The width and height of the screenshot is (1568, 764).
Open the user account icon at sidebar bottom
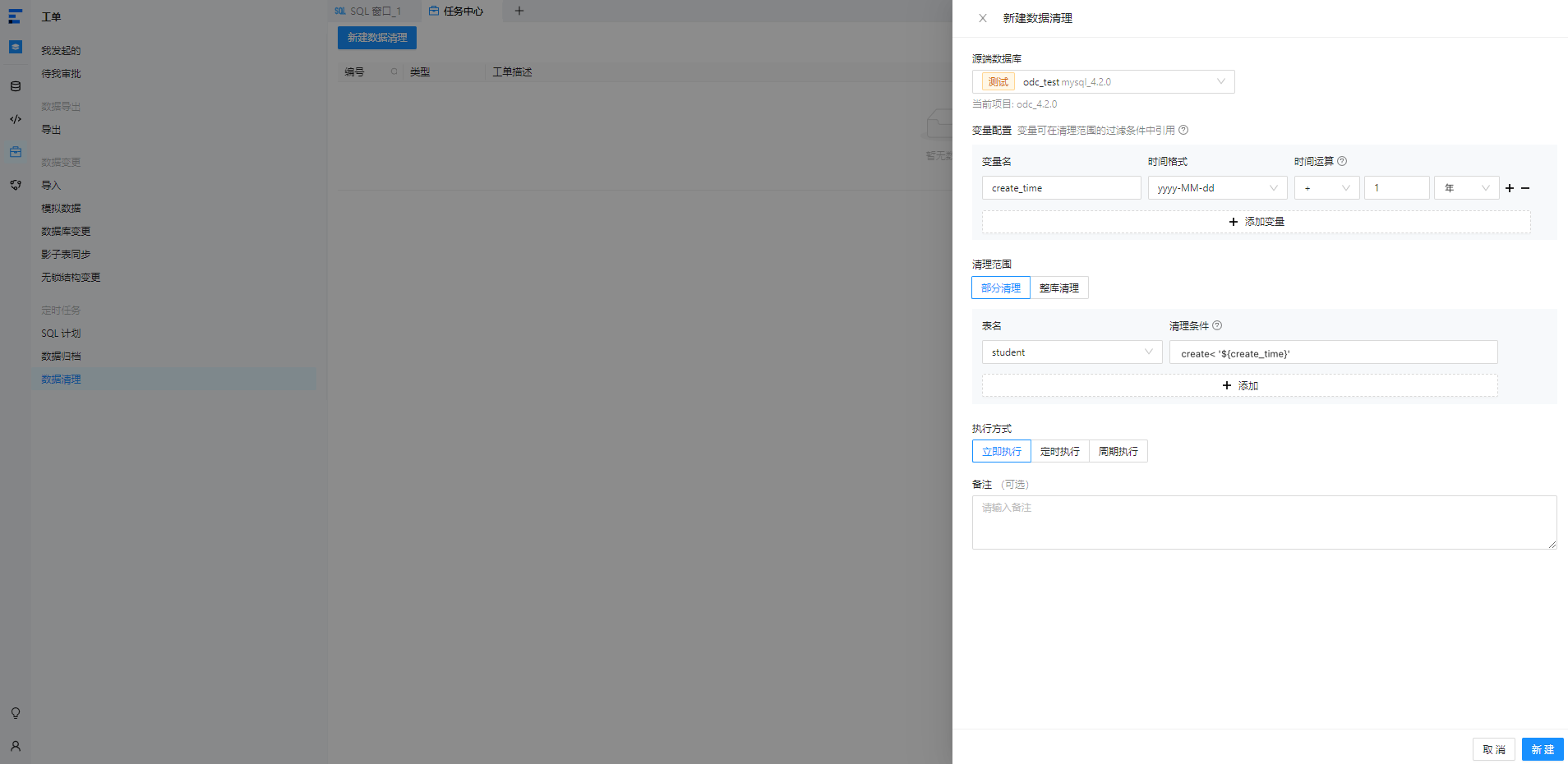16,746
